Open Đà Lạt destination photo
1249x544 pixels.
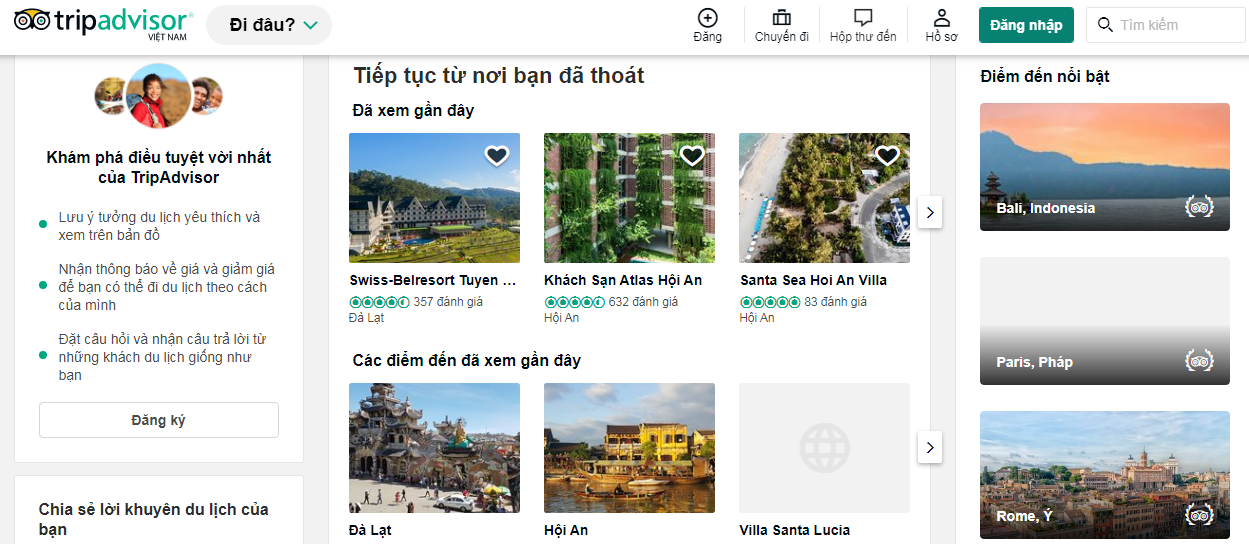434,448
